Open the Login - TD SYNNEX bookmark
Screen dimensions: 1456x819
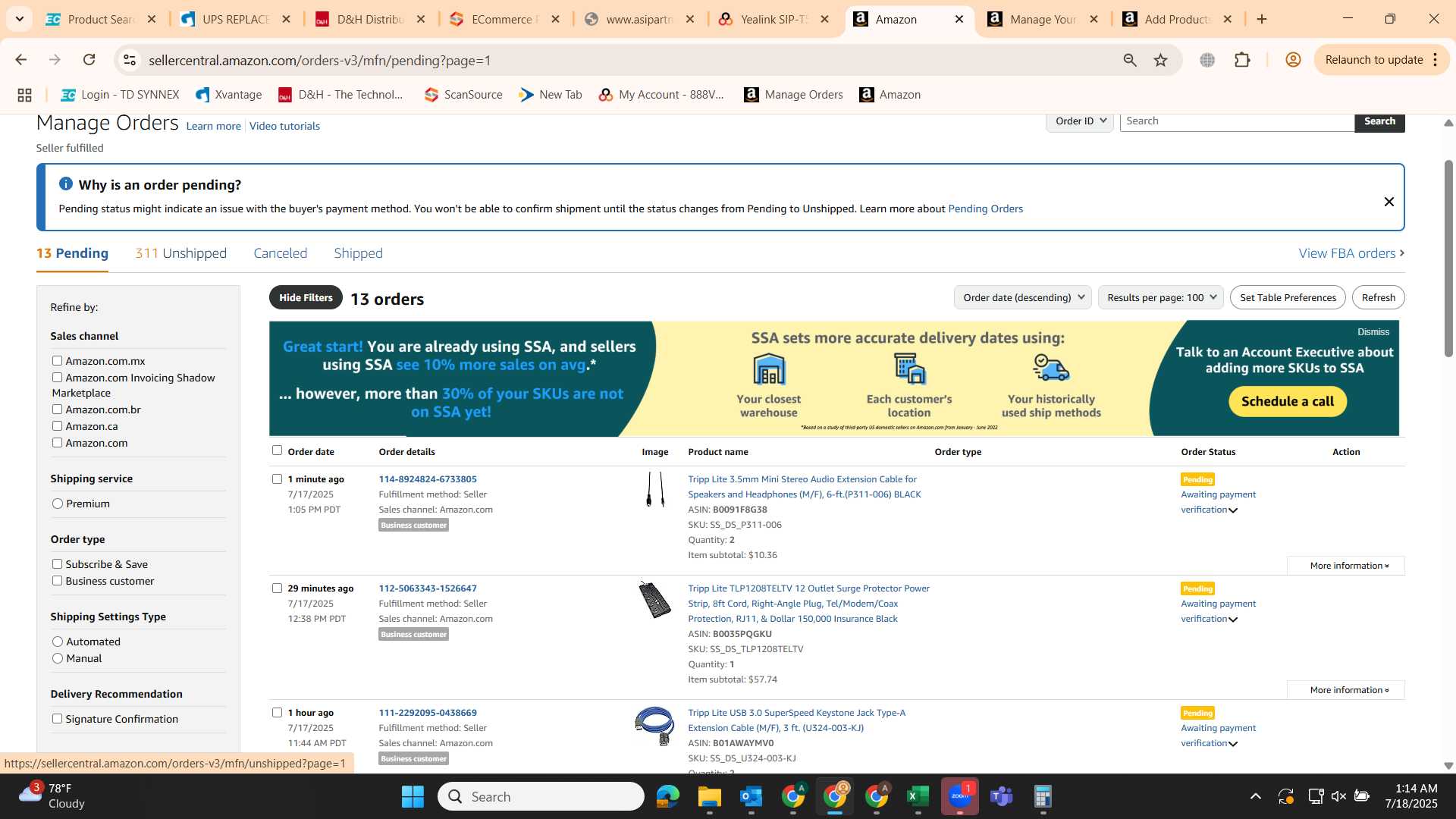click(121, 95)
